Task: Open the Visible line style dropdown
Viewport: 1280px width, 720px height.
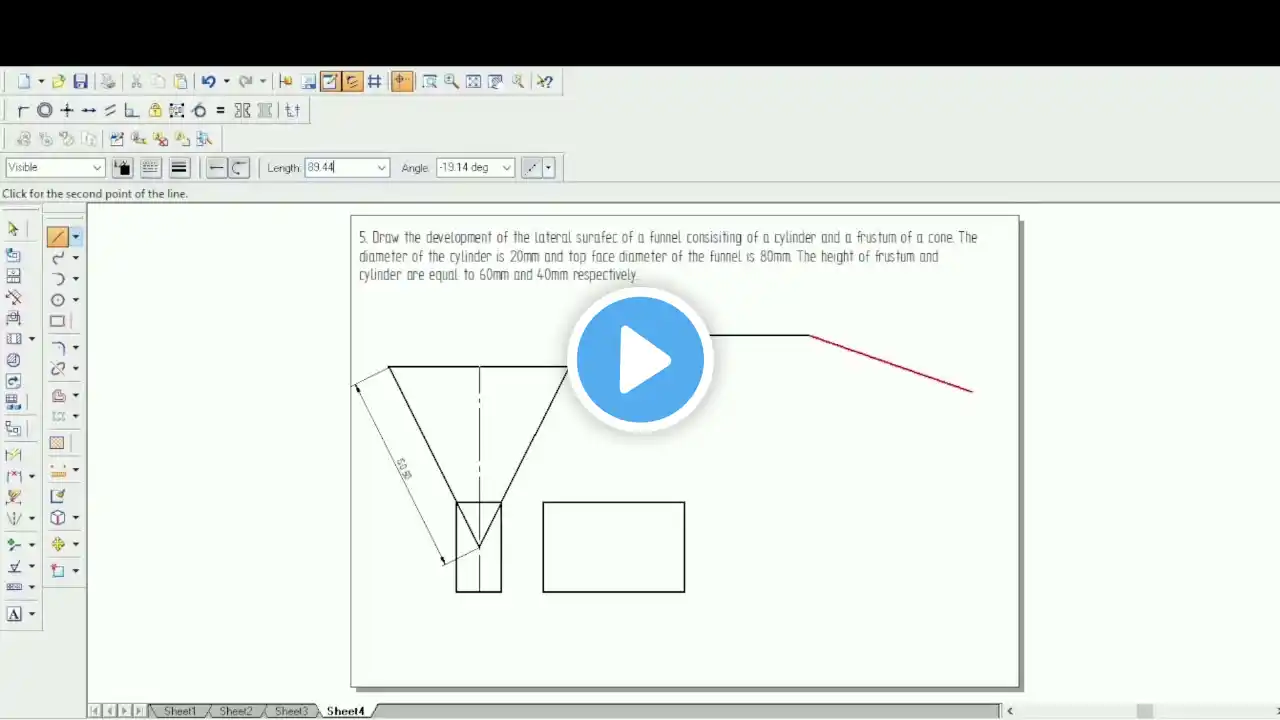Action: pyautogui.click(x=55, y=168)
